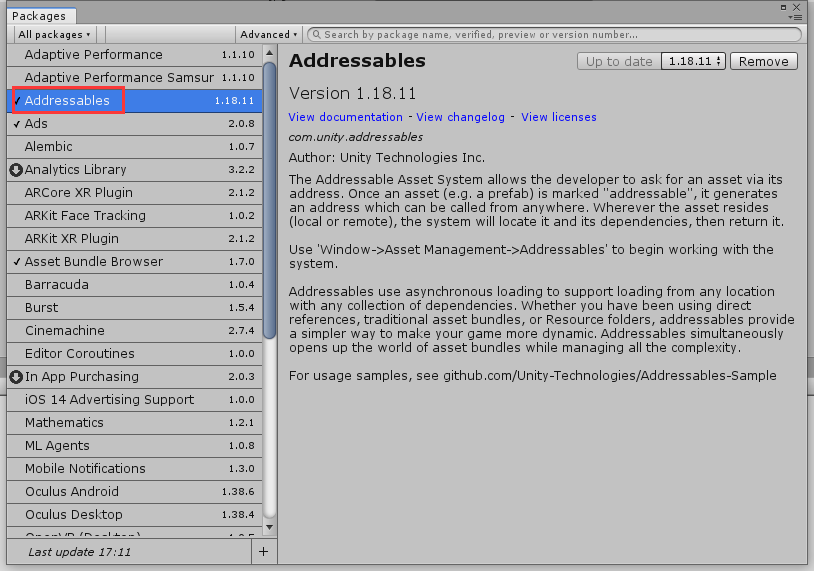Click the Addressables title in details pane
Viewport: 814px width, 571px height.
point(357,61)
